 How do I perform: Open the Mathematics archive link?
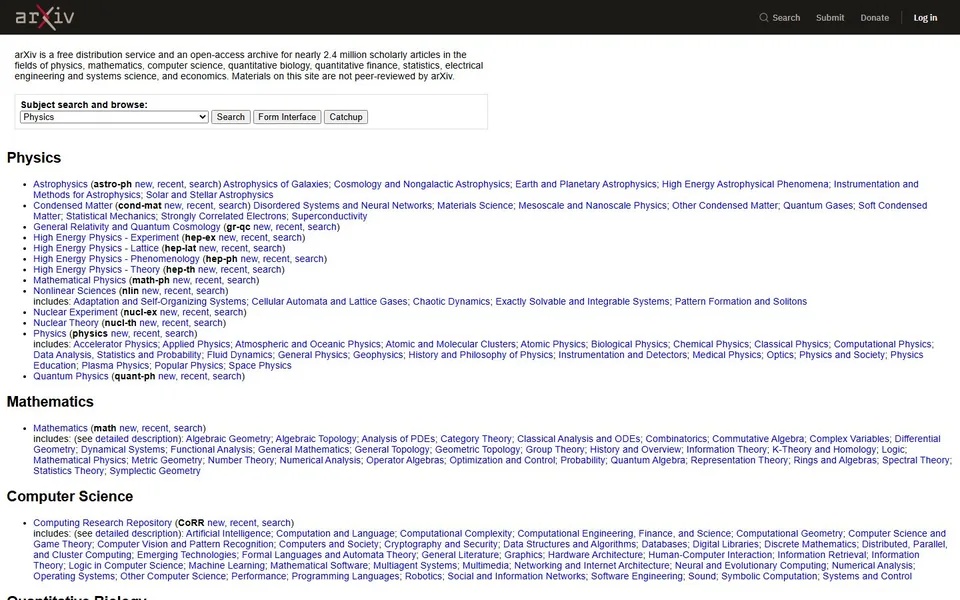(60, 429)
